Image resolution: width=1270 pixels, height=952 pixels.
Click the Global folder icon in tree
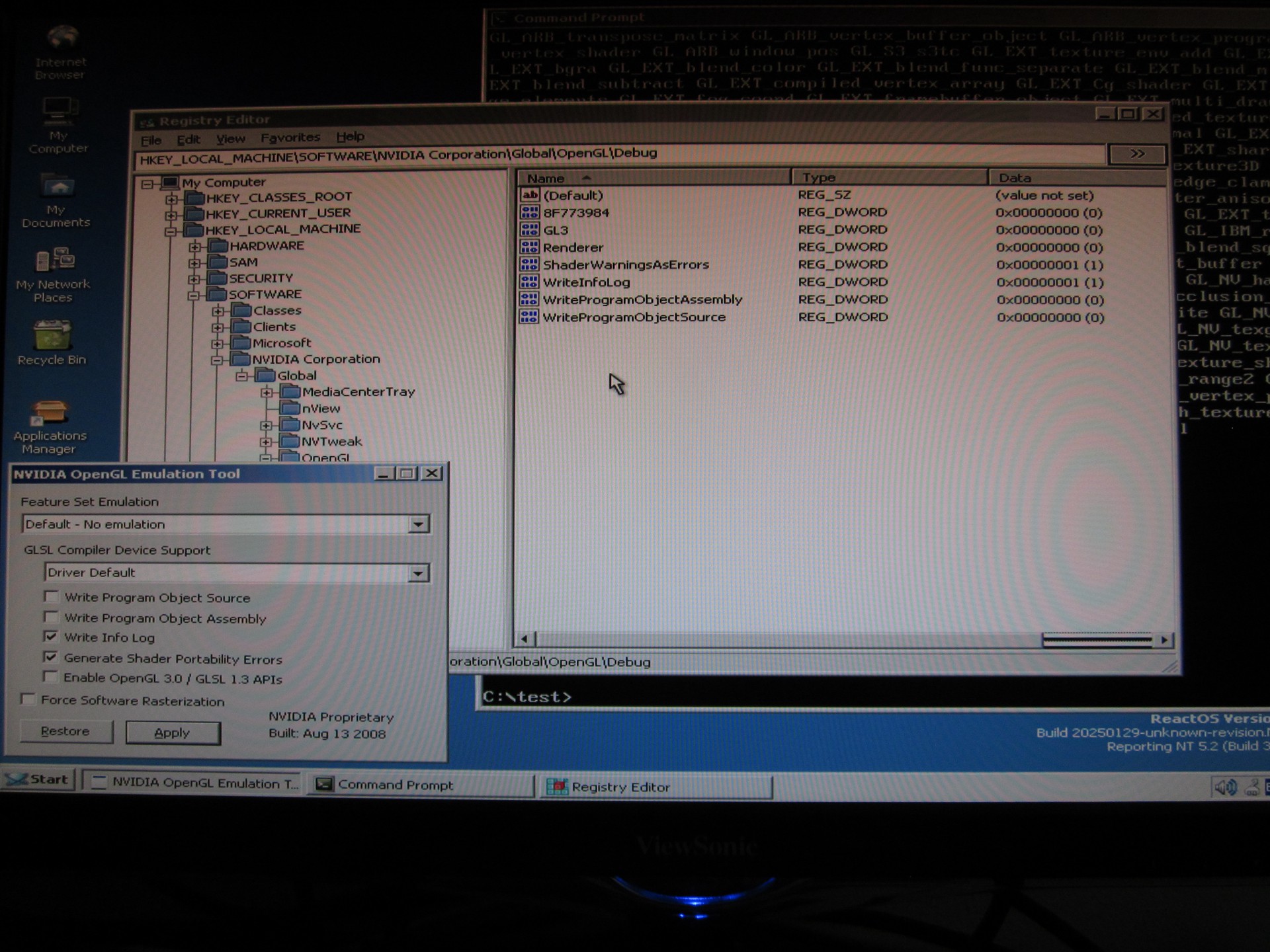(266, 376)
